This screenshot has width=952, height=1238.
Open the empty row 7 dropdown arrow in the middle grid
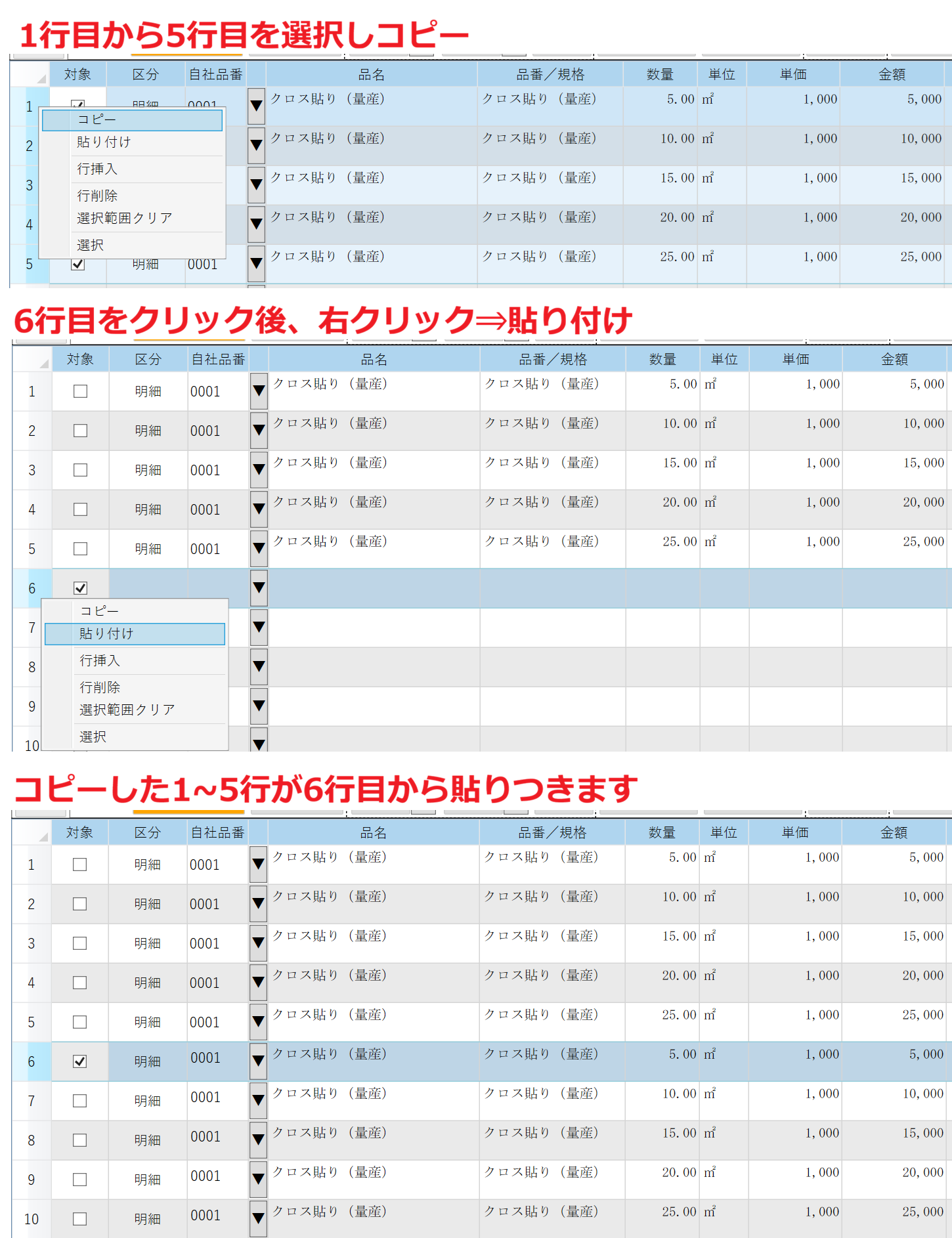pyautogui.click(x=259, y=628)
